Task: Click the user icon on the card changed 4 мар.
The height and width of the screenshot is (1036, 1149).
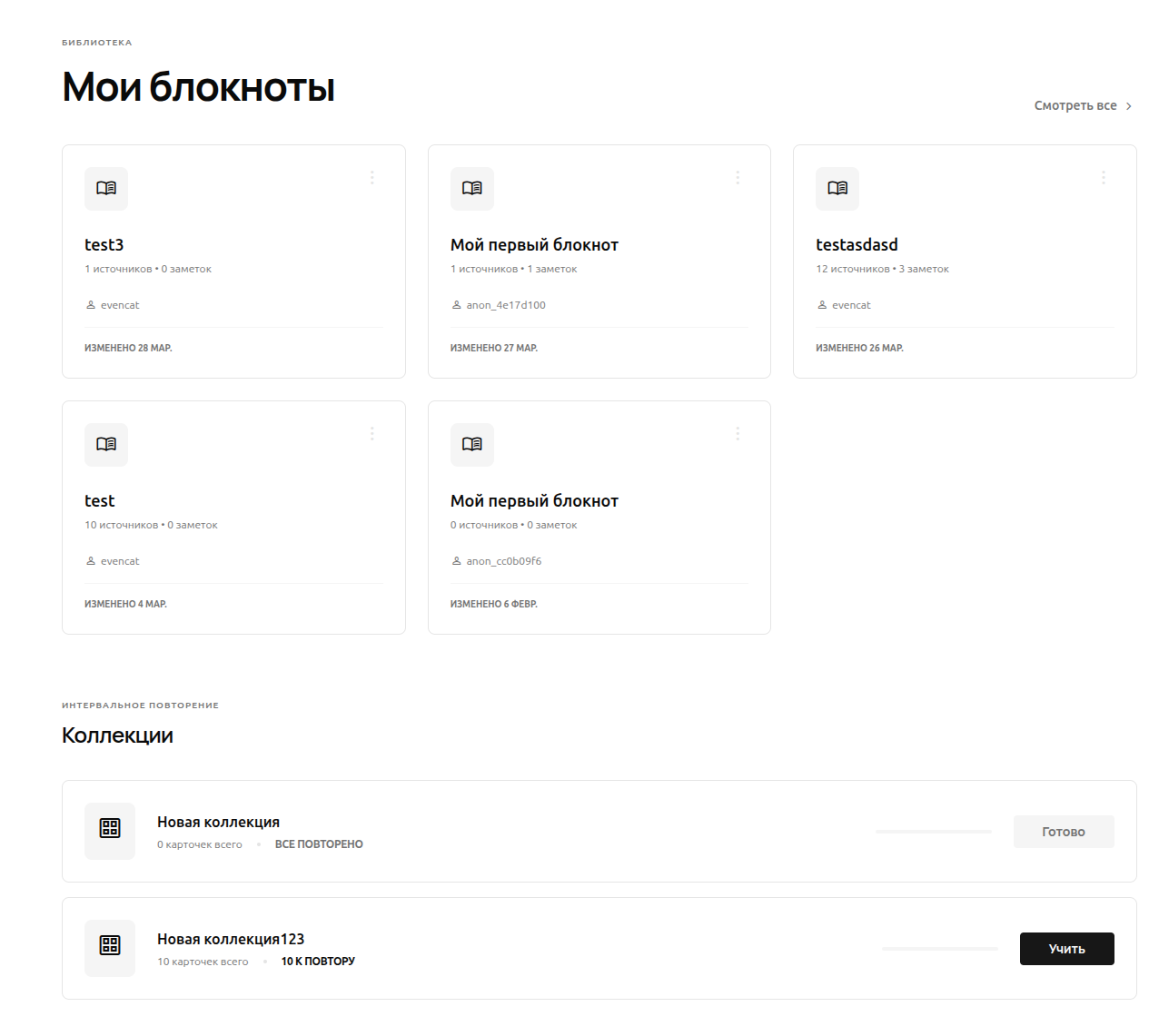Action: (x=91, y=561)
